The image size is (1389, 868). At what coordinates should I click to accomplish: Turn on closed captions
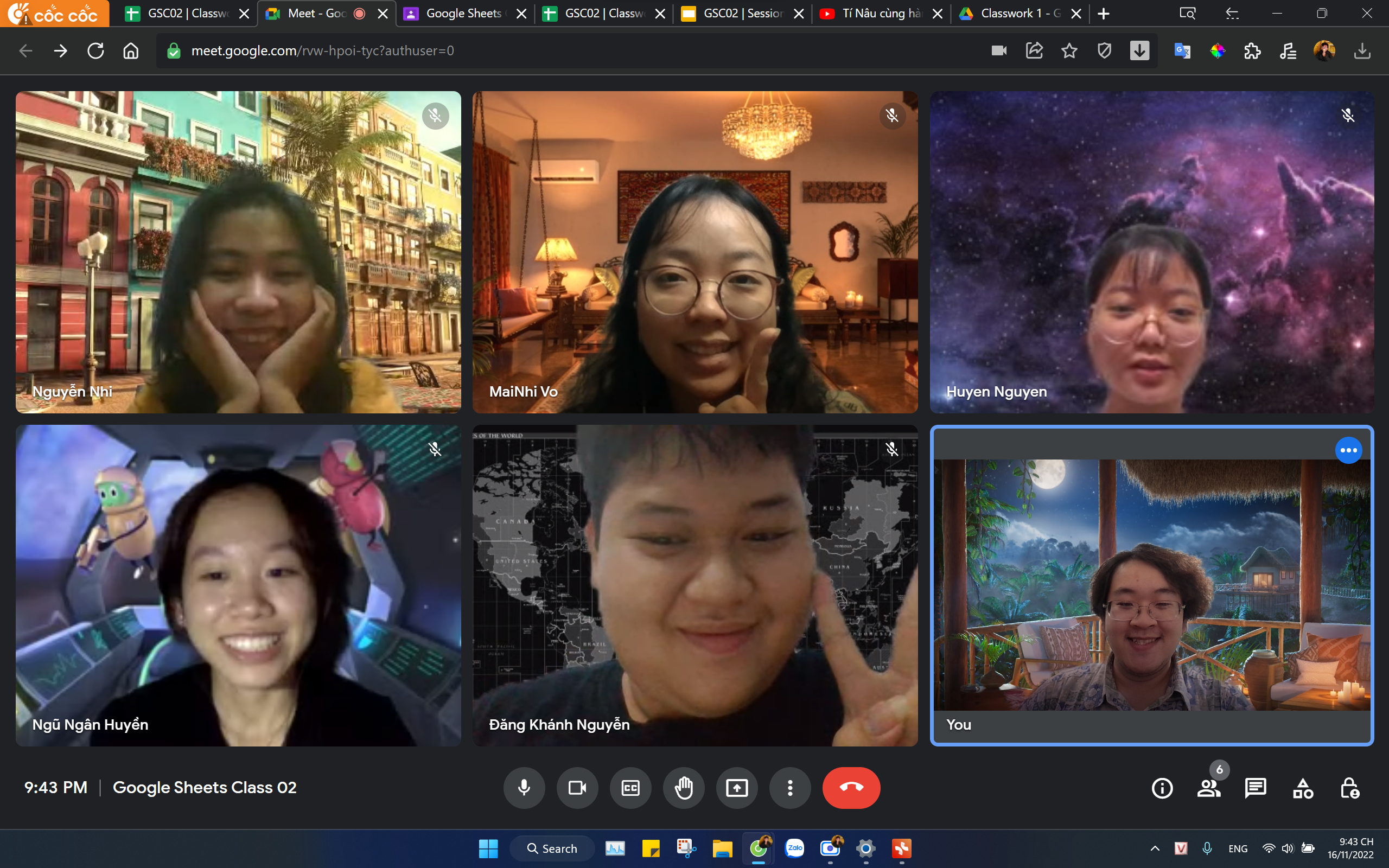click(630, 788)
